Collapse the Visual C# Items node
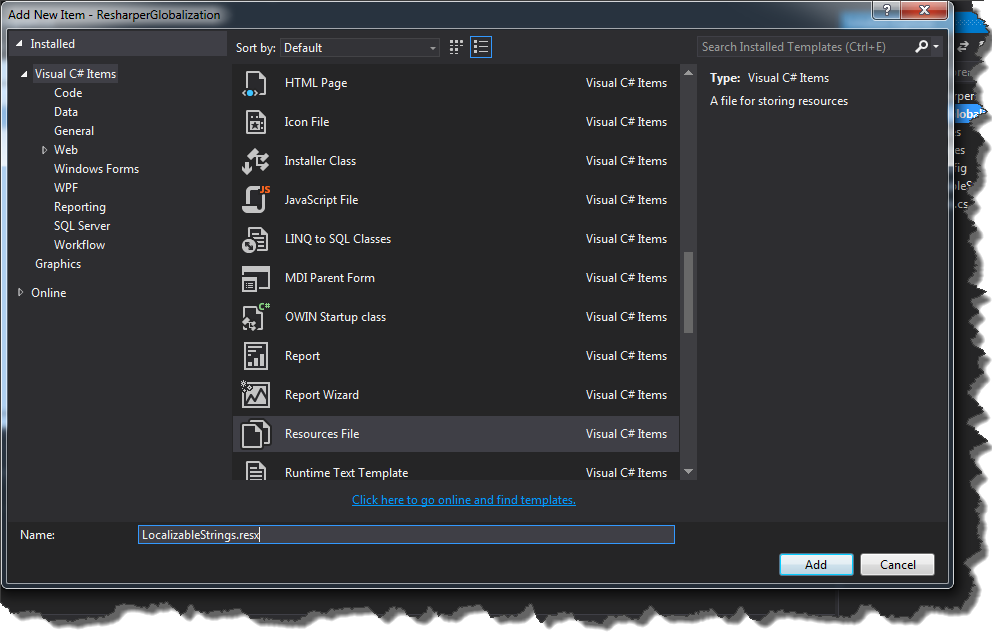The width and height of the screenshot is (992, 632). click(24, 74)
